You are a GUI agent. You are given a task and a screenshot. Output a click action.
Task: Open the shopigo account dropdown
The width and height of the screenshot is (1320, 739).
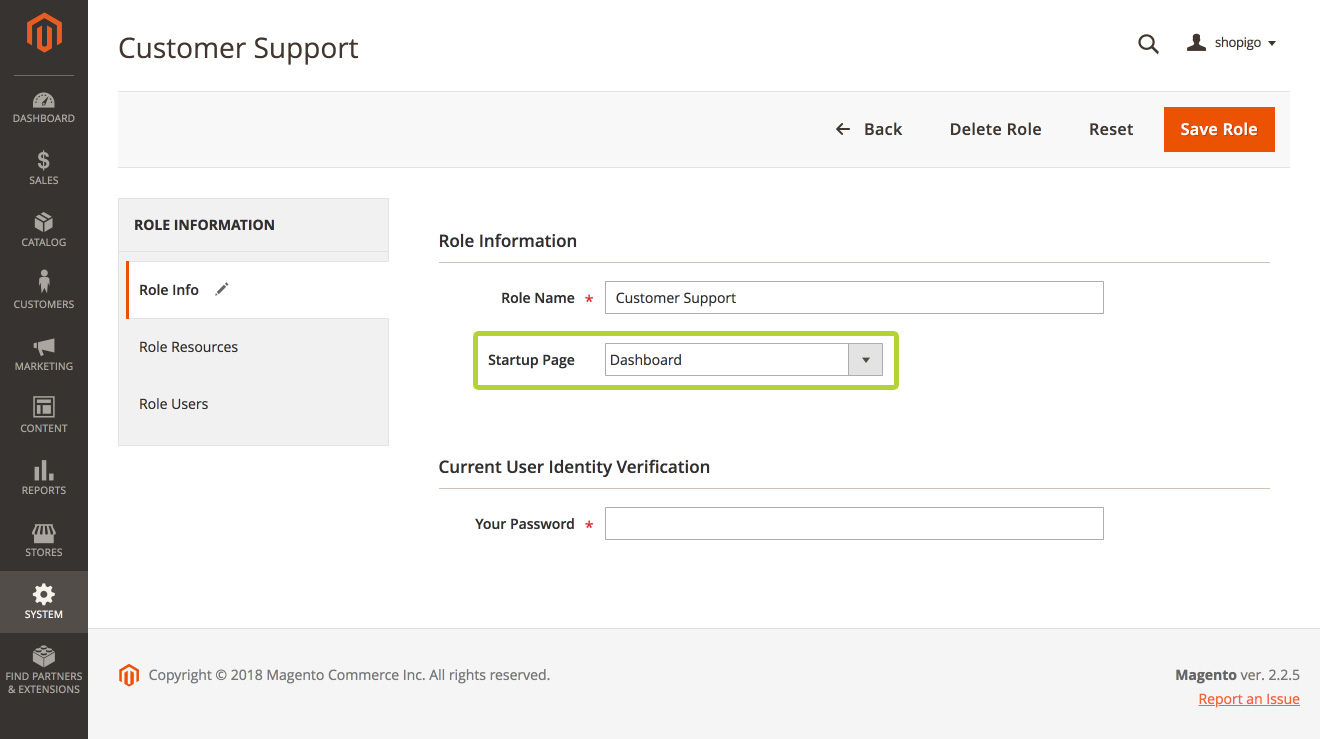(1231, 44)
